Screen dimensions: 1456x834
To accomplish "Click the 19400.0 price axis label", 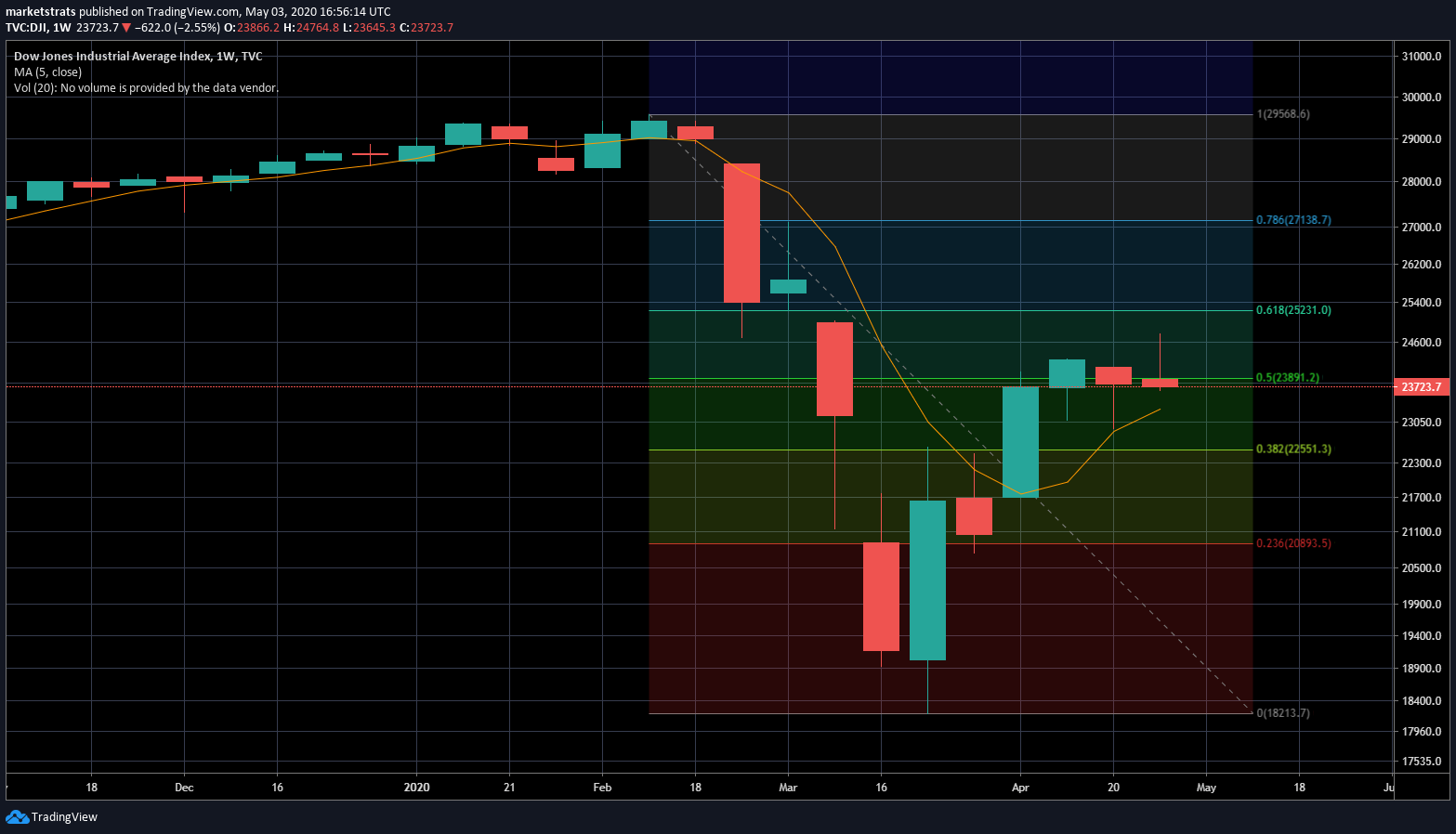I will point(1422,636).
